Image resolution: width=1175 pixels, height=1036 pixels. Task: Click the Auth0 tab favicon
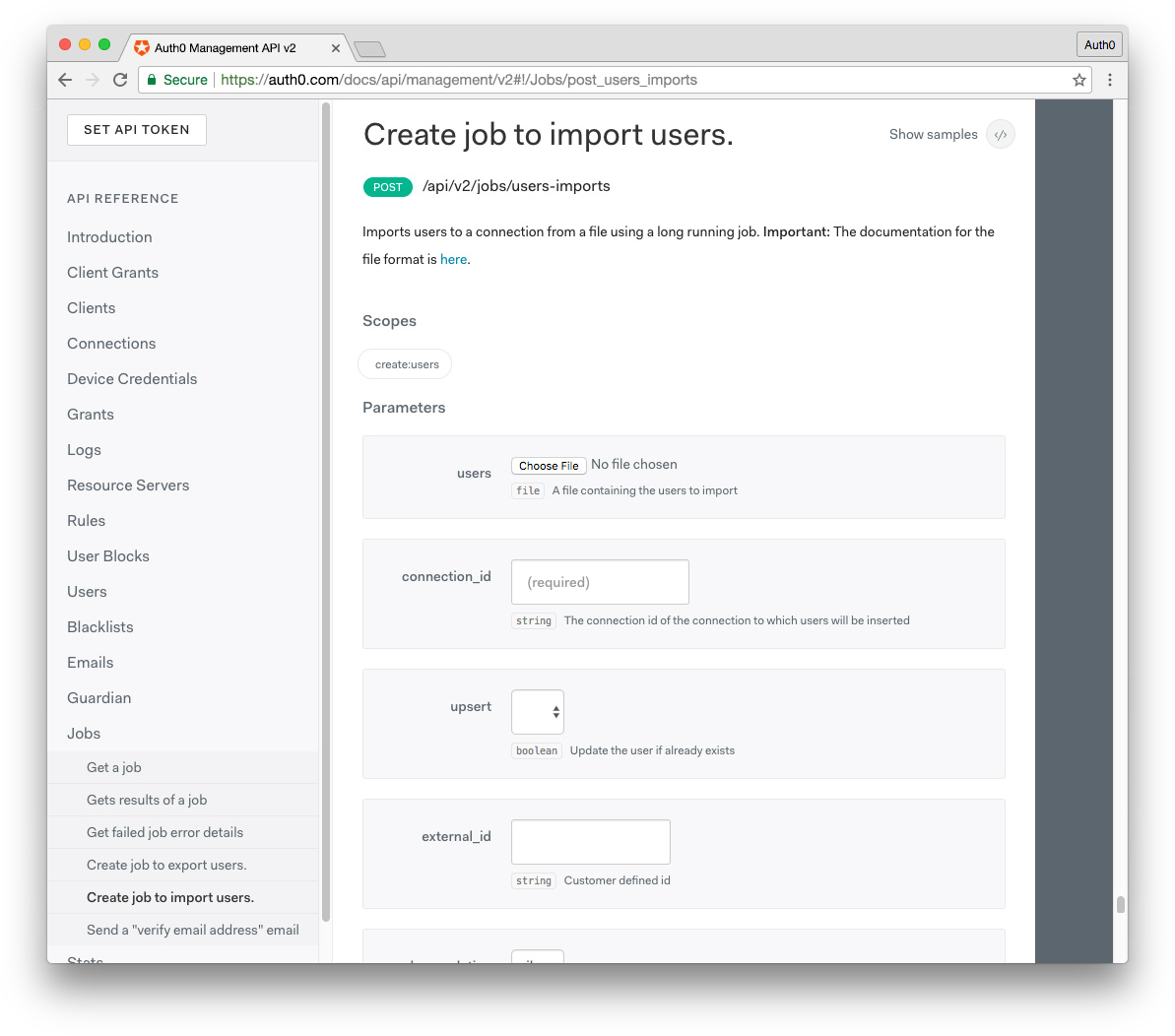click(x=142, y=48)
